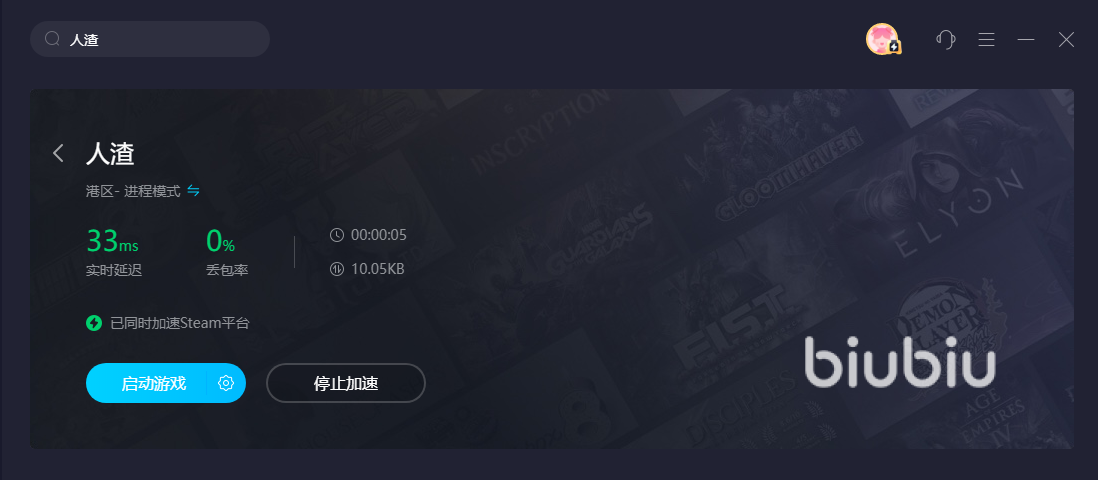Click the clock icon beside 00:00:05
The width and height of the screenshot is (1098, 480).
[337, 235]
